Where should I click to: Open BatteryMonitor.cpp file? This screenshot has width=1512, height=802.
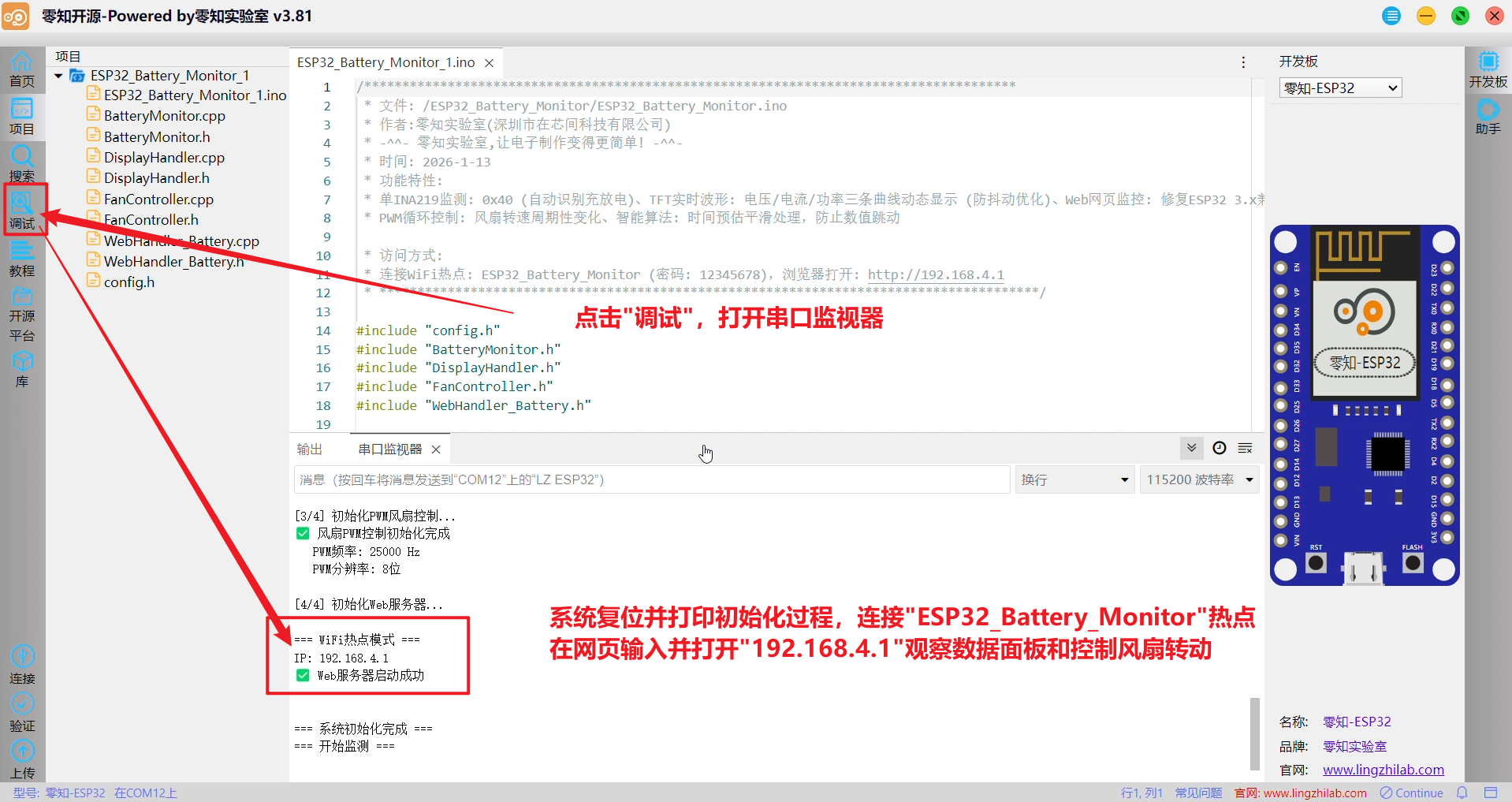(156, 116)
